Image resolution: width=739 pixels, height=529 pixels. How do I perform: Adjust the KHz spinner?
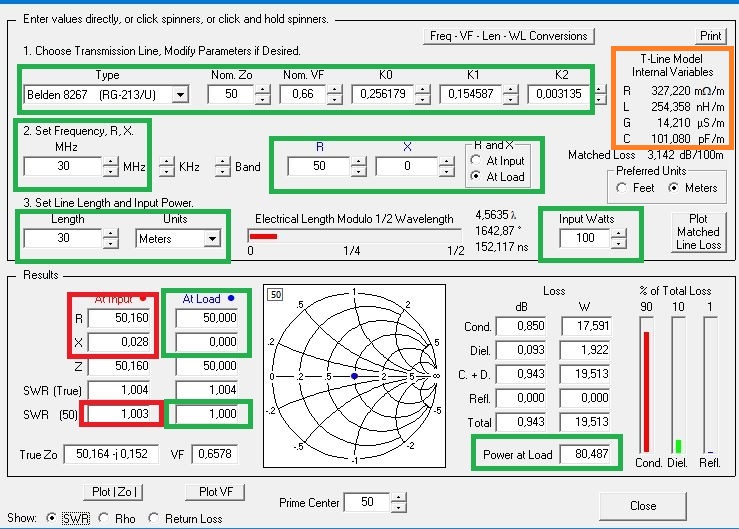[x=166, y=166]
